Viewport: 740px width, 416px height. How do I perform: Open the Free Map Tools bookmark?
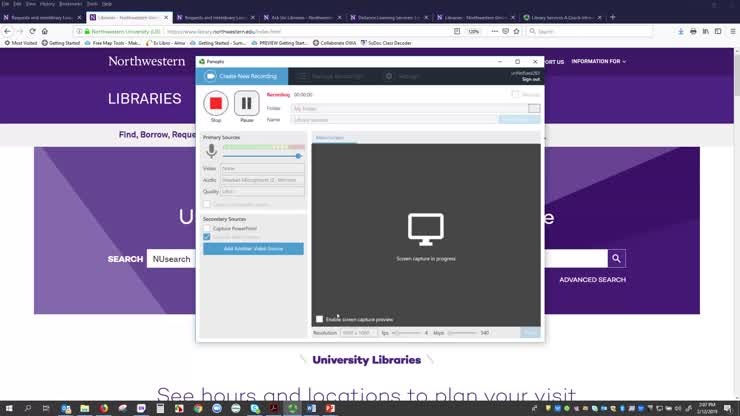(112, 43)
